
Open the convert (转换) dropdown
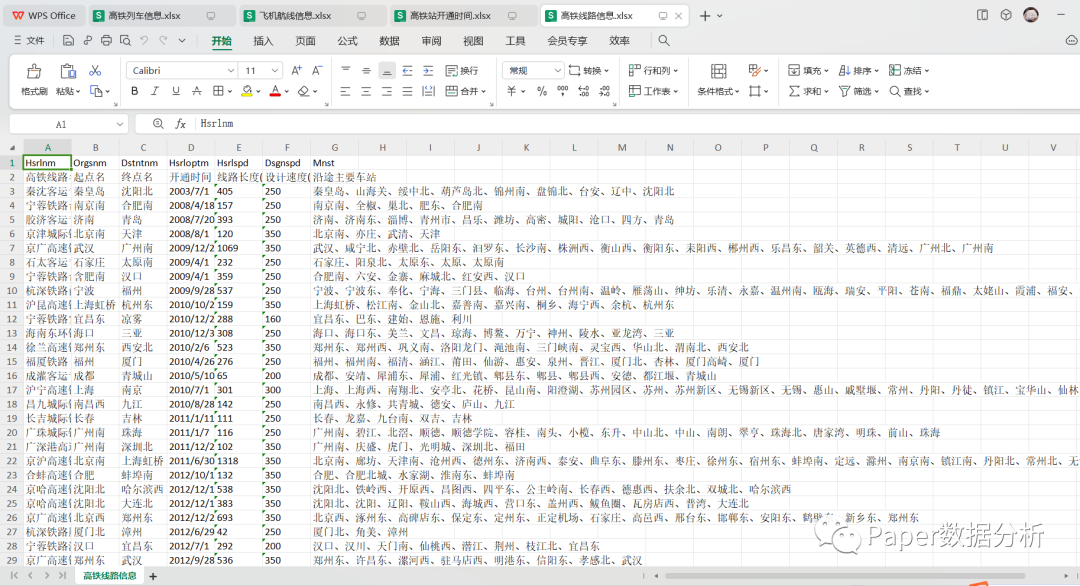click(590, 70)
